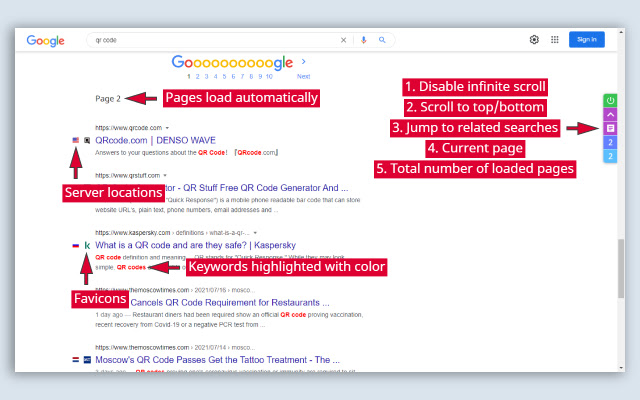640x400 pixels.
Task: Open the Google apps grid
Action: 554,40
